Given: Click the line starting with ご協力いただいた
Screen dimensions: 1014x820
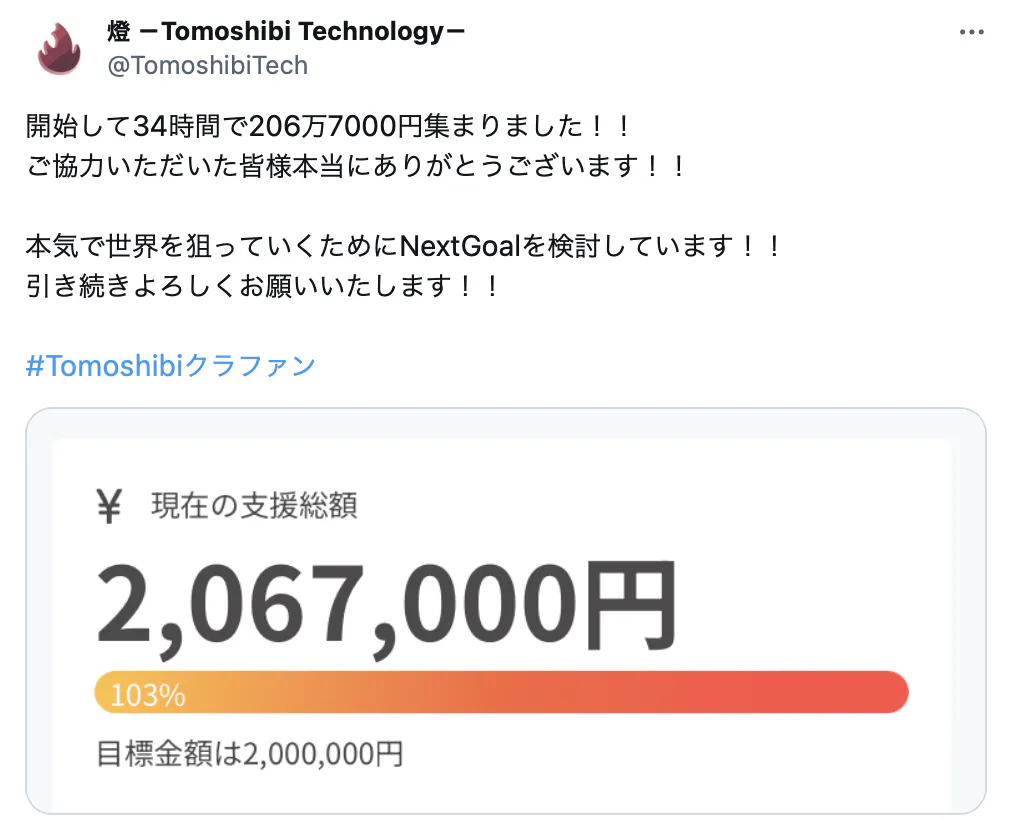Looking at the screenshot, I should (357, 165).
